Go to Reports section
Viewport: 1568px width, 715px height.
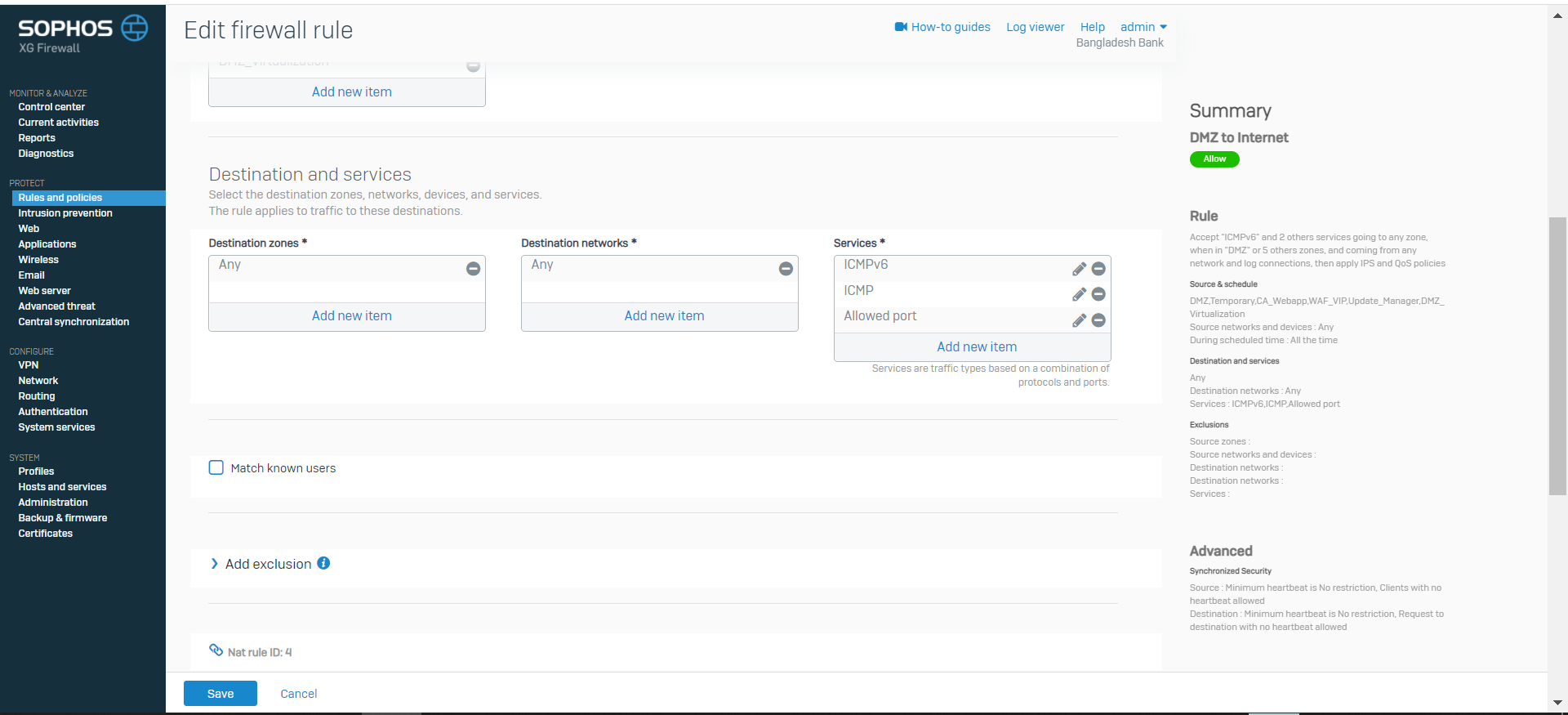(x=37, y=138)
